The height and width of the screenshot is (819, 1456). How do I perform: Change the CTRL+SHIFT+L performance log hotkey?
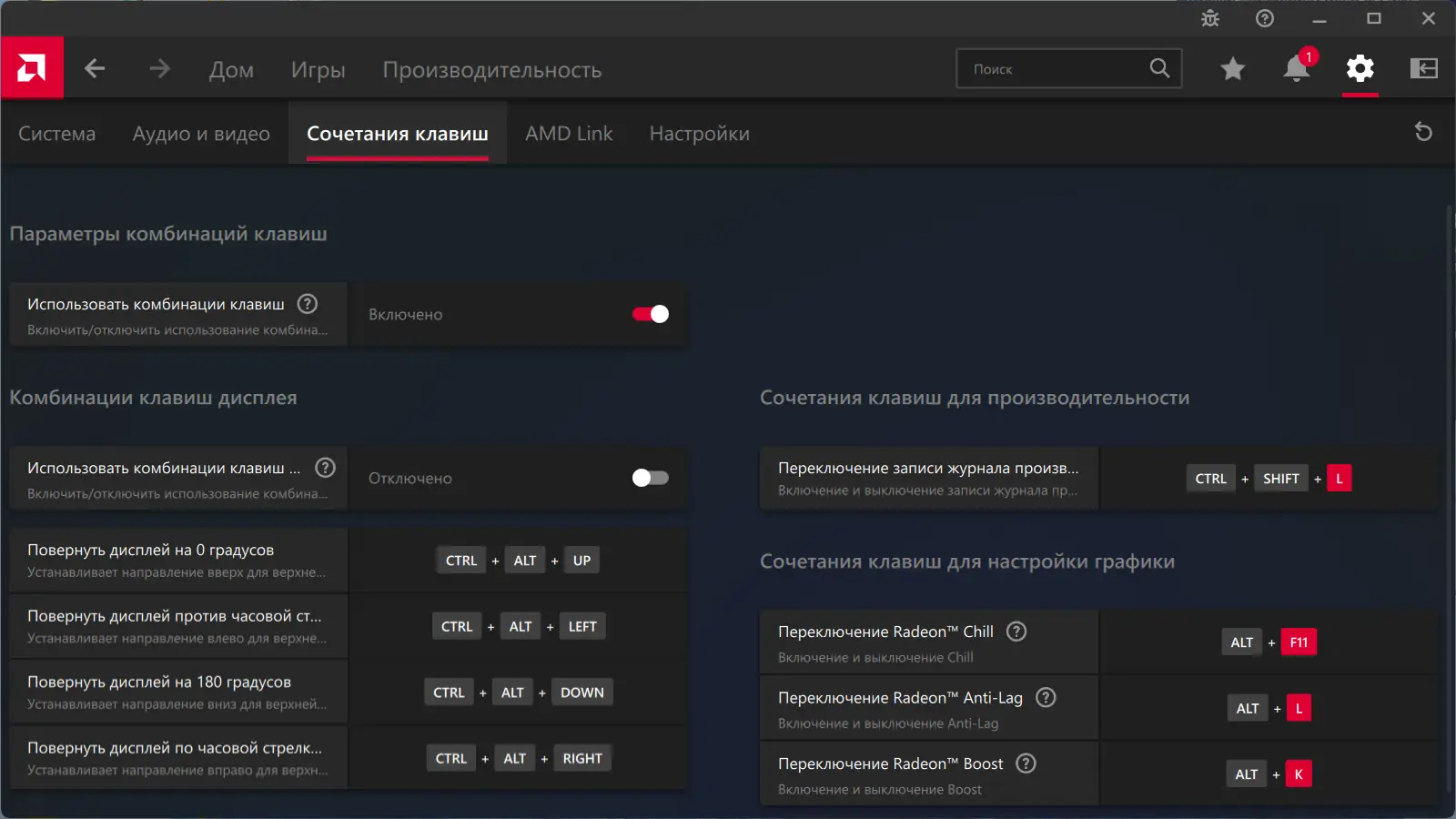[1269, 479]
